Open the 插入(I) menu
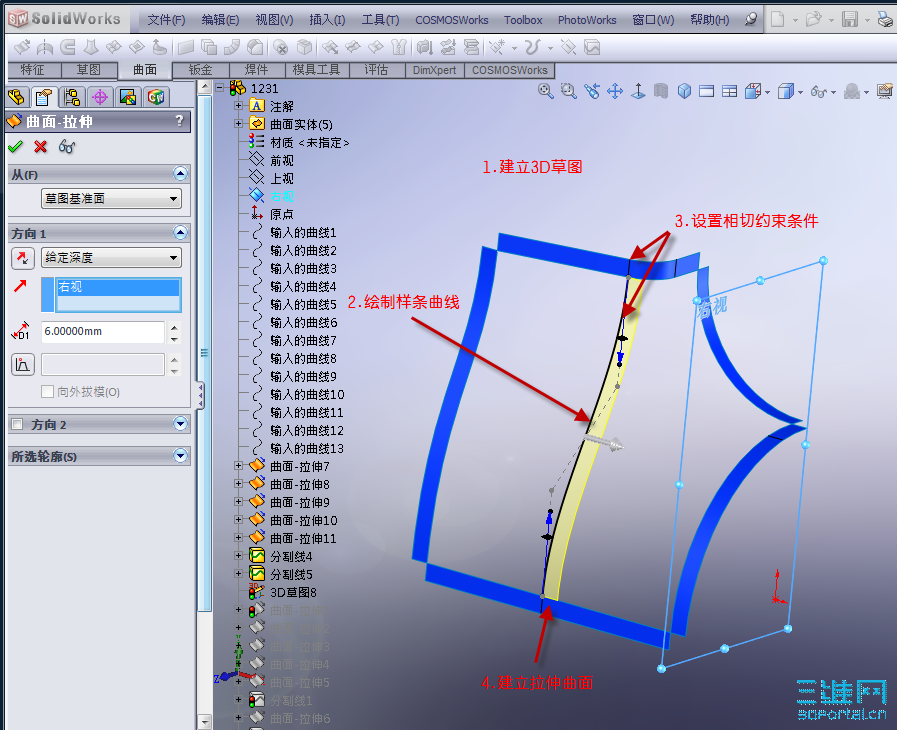This screenshot has width=897, height=730. pos(327,20)
